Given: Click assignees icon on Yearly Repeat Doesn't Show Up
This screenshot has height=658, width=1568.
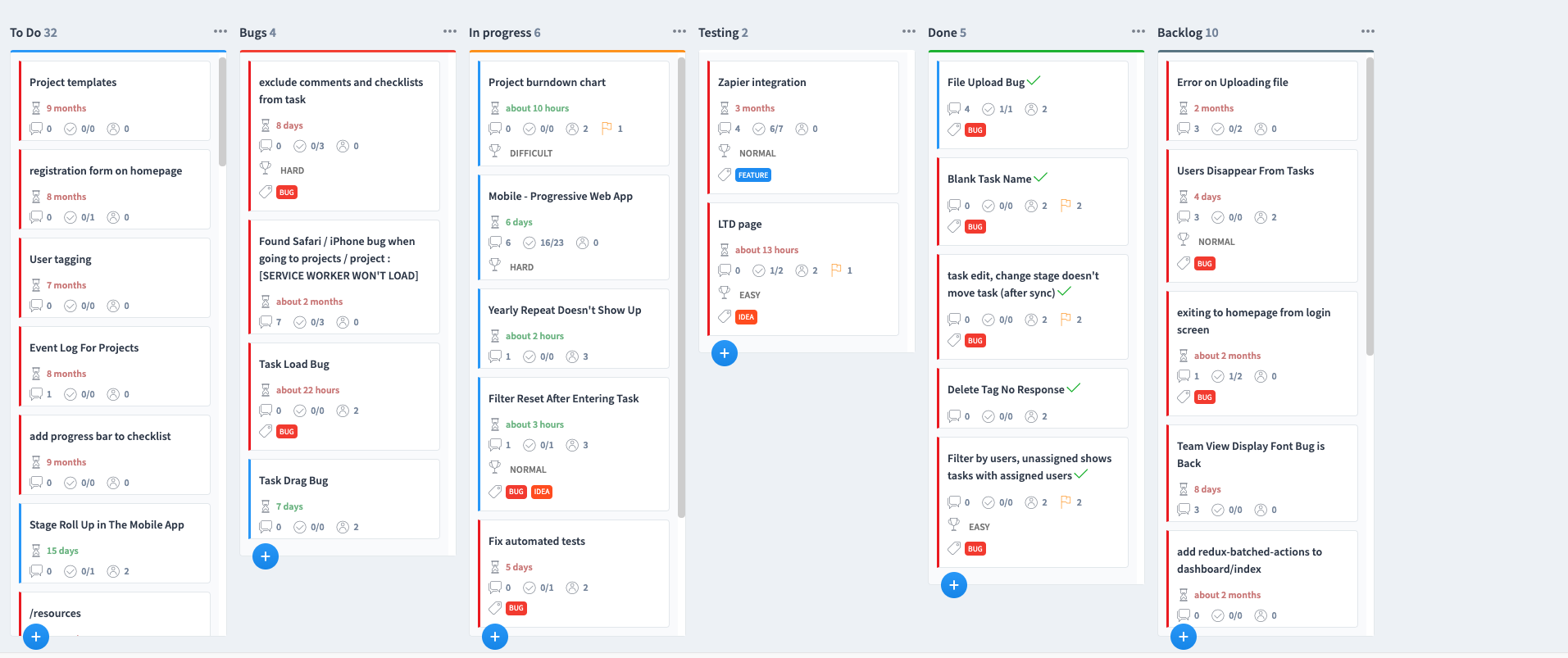Looking at the screenshot, I should 572,356.
